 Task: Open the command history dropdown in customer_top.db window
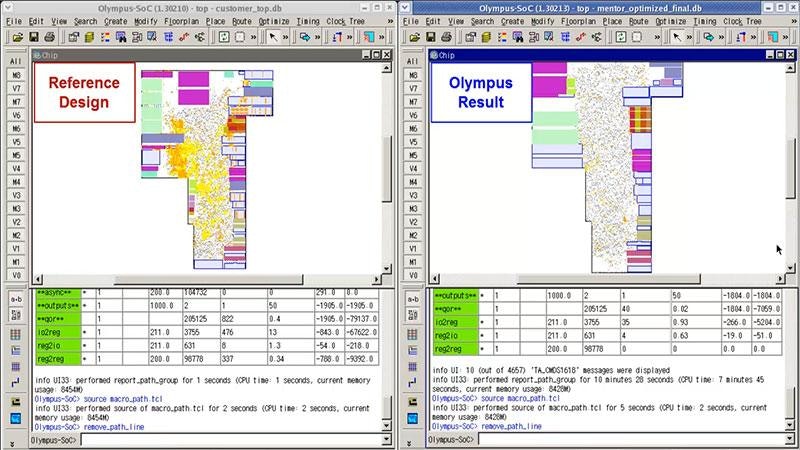pos(387,439)
